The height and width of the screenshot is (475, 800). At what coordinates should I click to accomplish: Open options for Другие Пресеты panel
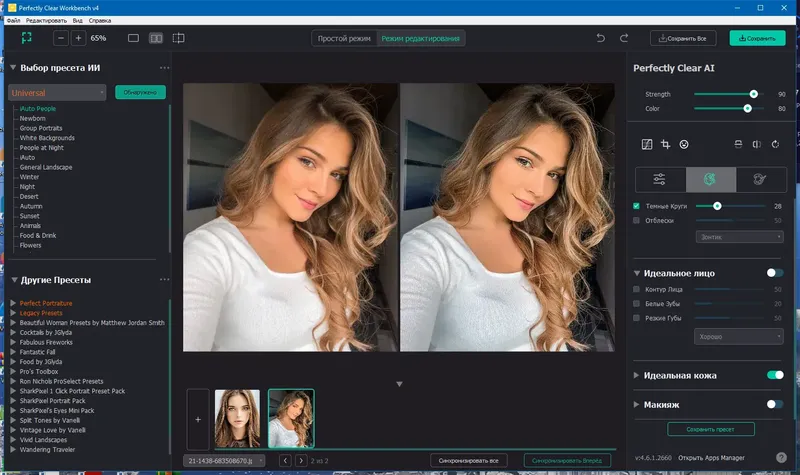164,280
